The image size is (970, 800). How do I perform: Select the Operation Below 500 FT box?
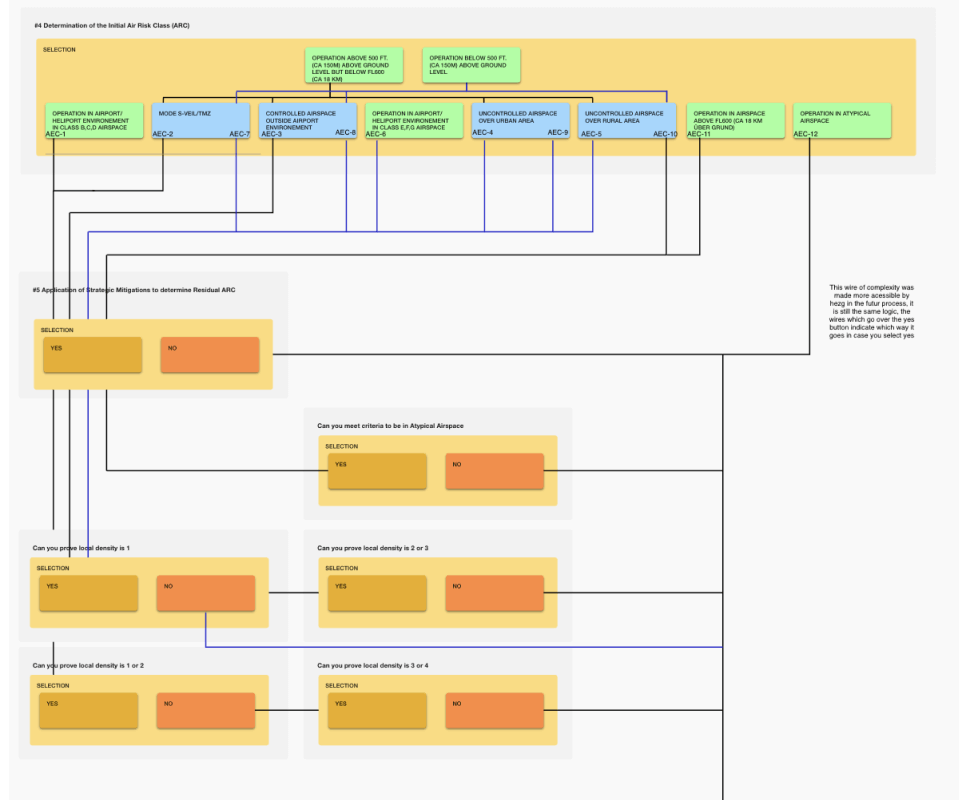coord(471,66)
